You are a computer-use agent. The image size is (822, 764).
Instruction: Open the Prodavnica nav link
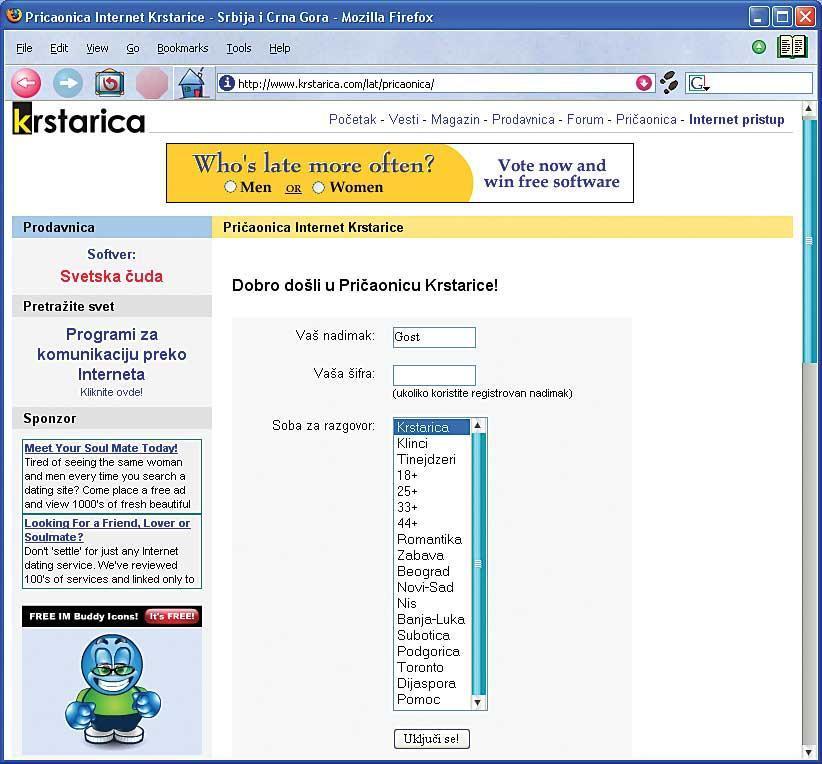coord(523,120)
